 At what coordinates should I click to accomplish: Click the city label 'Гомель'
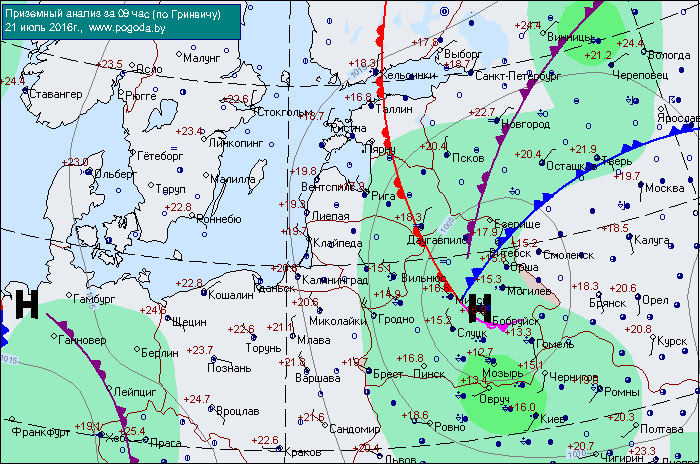pos(555,344)
